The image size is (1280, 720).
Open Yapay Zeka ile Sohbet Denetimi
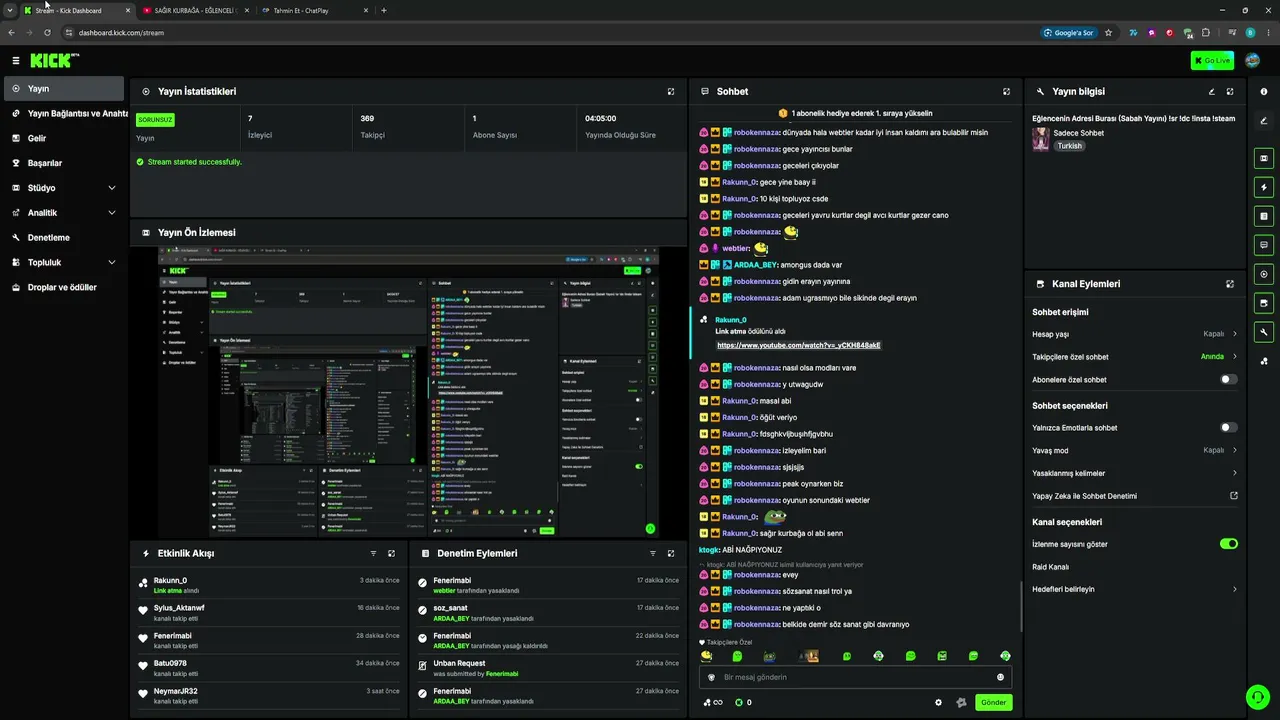point(1135,496)
